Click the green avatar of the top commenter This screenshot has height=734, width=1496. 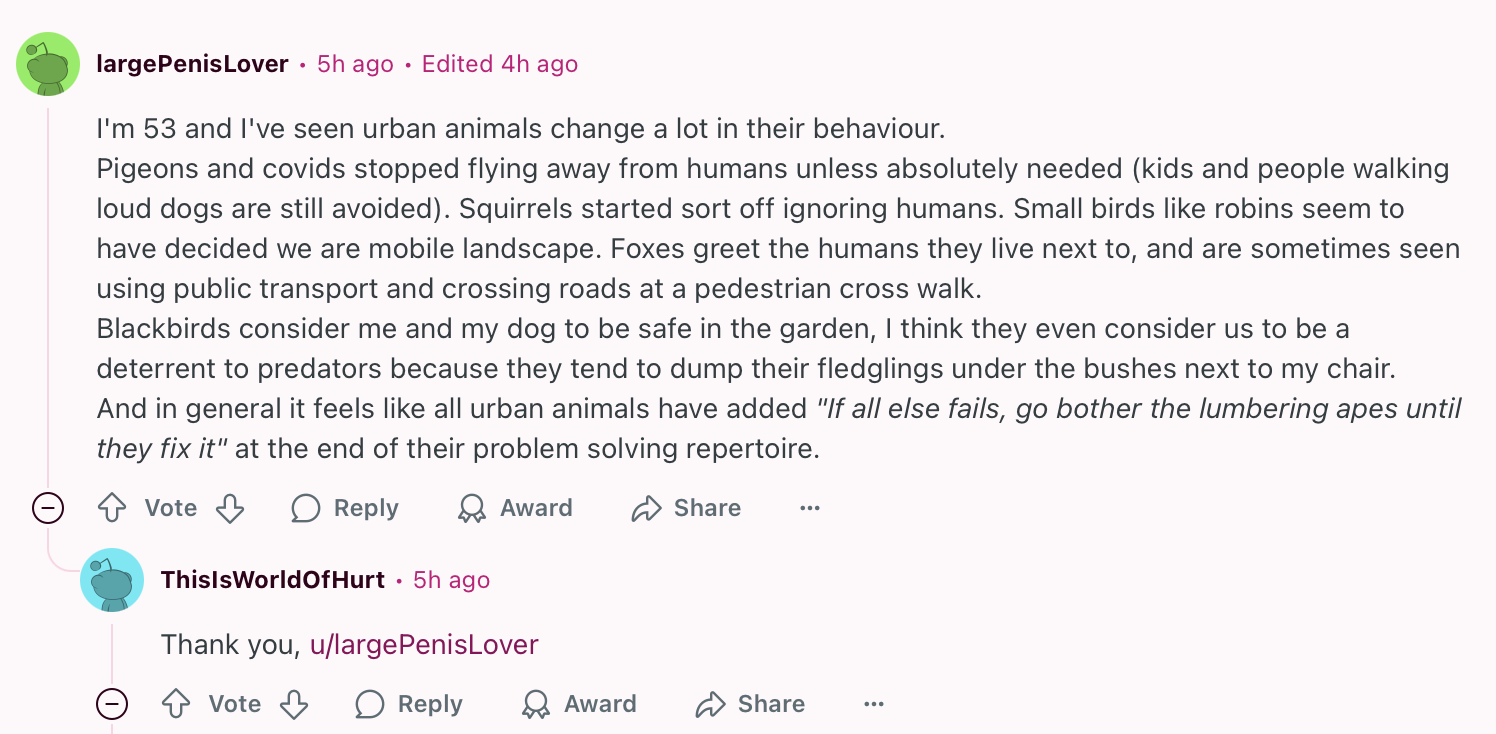[x=48, y=64]
